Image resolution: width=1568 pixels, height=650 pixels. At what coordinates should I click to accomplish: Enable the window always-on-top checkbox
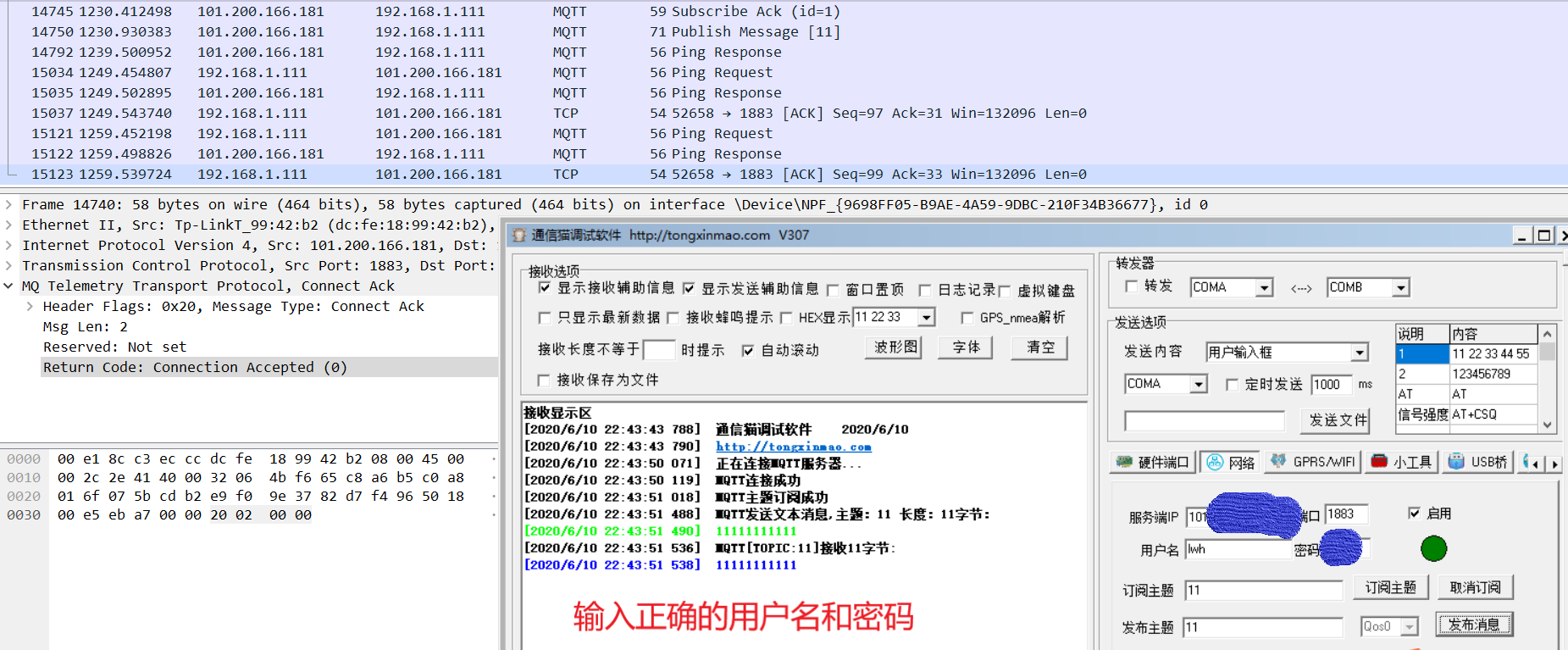click(833, 291)
